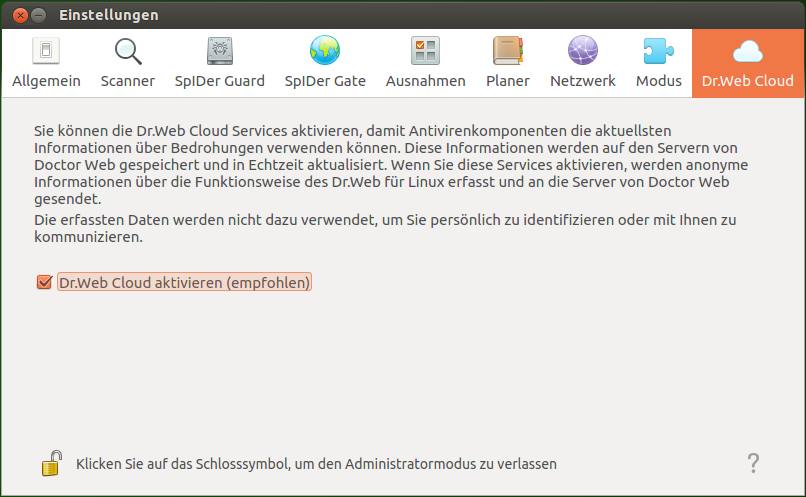This screenshot has width=806, height=497.
Task: Close the Einstellungen window
Action: click(x=20, y=15)
